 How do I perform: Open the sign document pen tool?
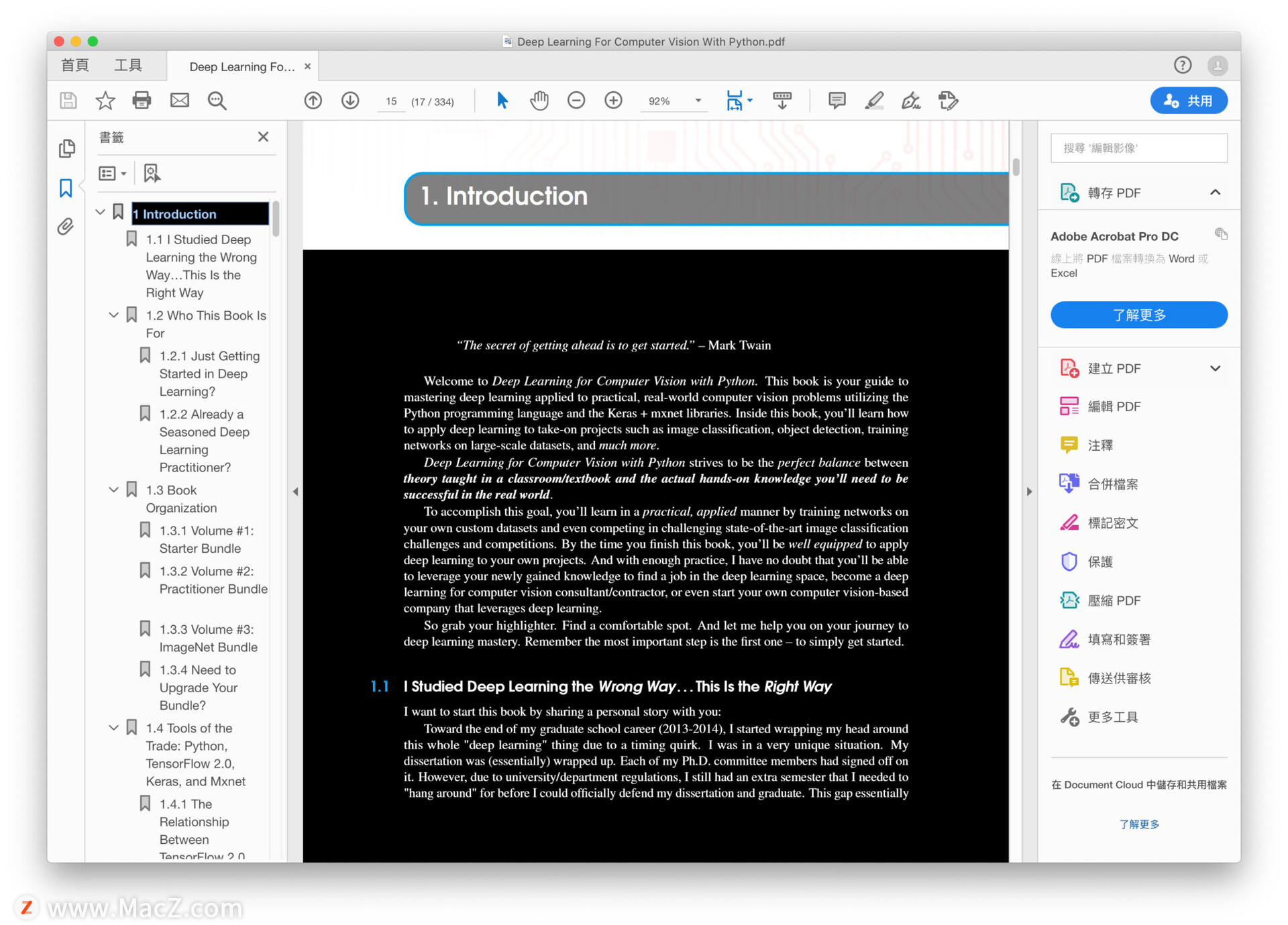pyautogui.click(x=911, y=101)
